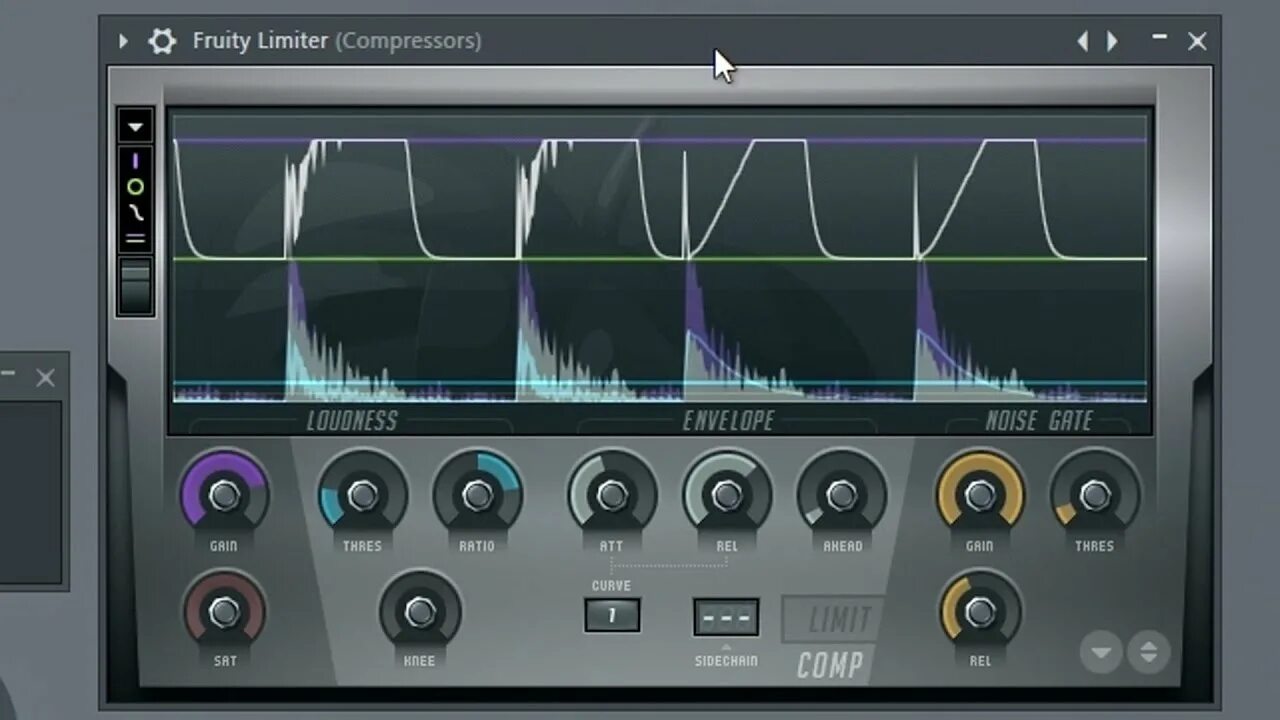
Task: Toggle the noise gate lines display icon
Action: point(134,238)
